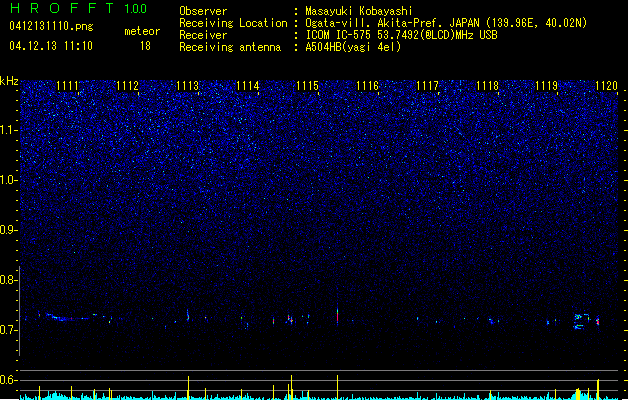Click the Observer field label
Image resolution: width=629 pixels, height=400 pixels.
tap(203, 11)
